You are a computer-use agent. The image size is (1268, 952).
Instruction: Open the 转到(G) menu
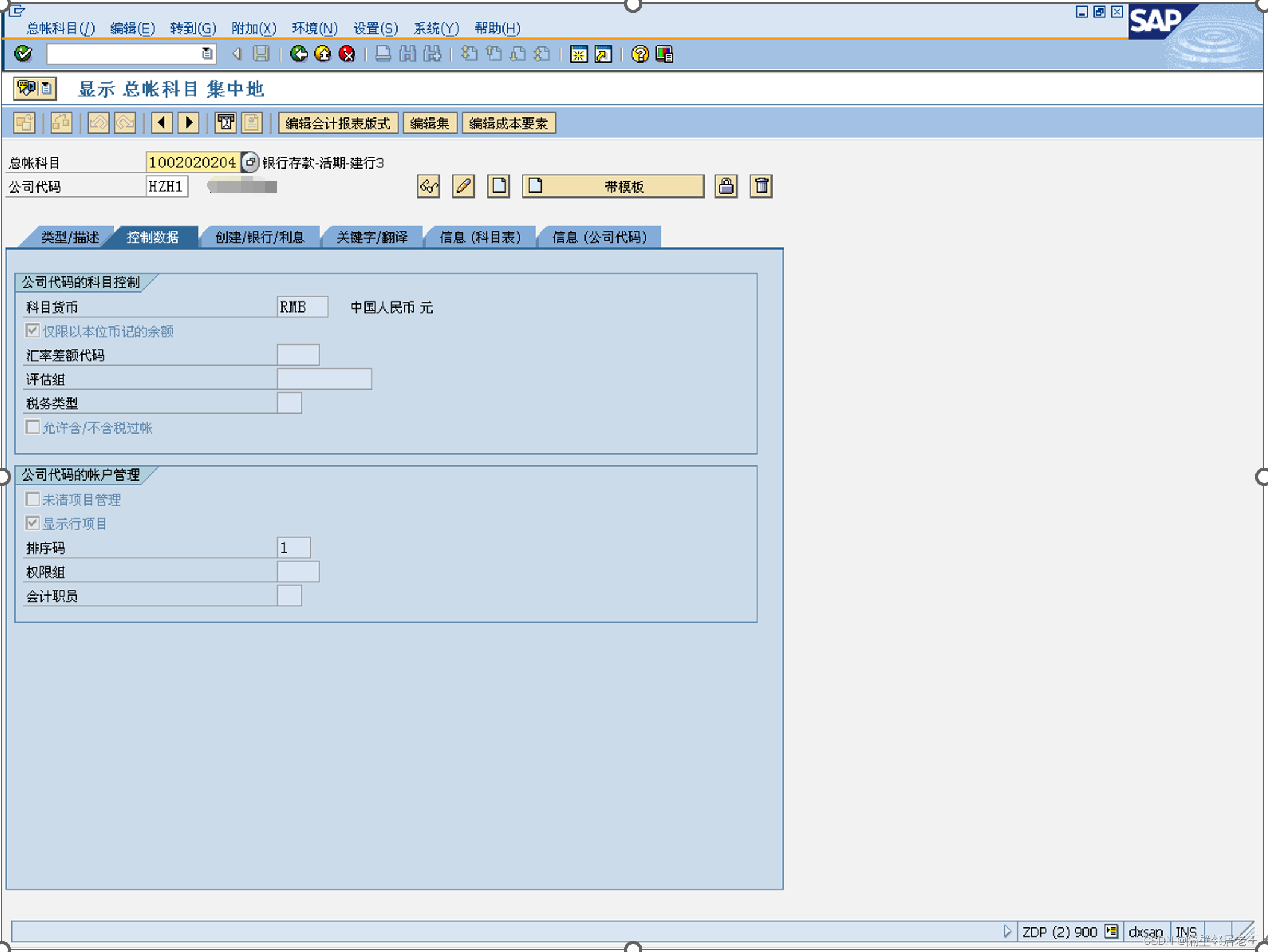(193, 28)
